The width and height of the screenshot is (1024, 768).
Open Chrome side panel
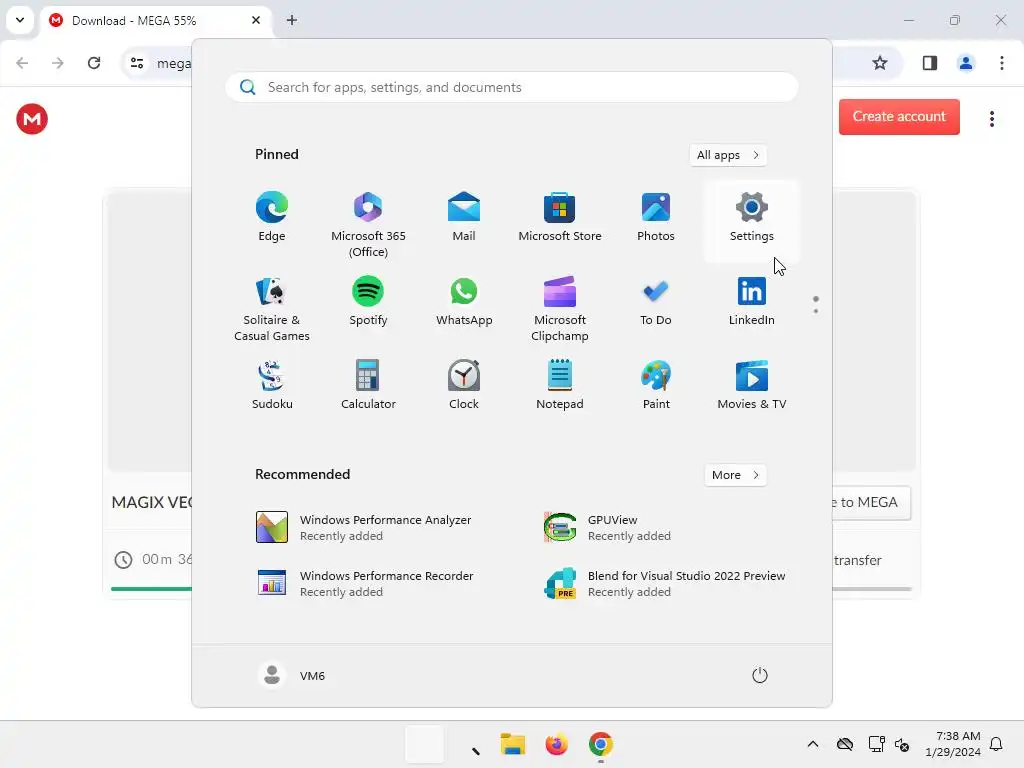(930, 63)
